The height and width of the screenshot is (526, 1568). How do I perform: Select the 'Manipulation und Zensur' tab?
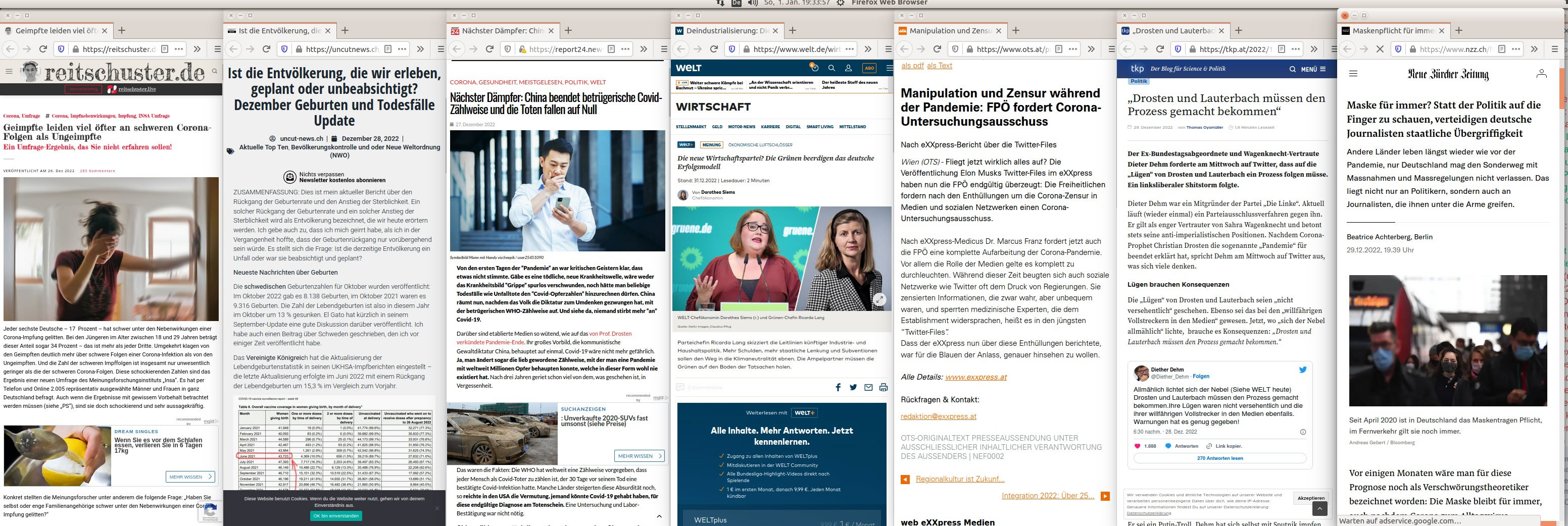click(951, 30)
